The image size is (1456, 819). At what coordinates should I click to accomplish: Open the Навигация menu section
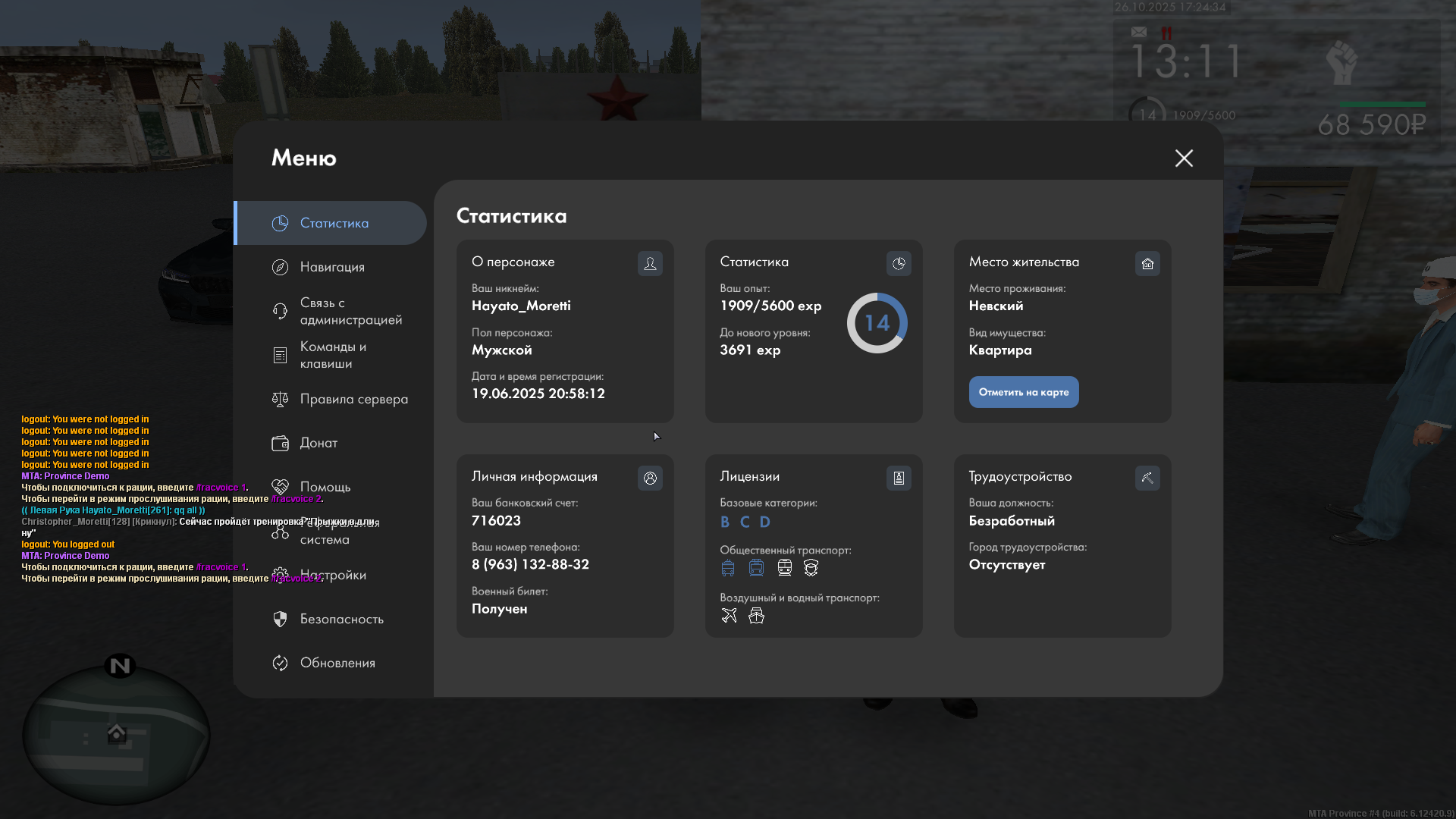tap(331, 267)
